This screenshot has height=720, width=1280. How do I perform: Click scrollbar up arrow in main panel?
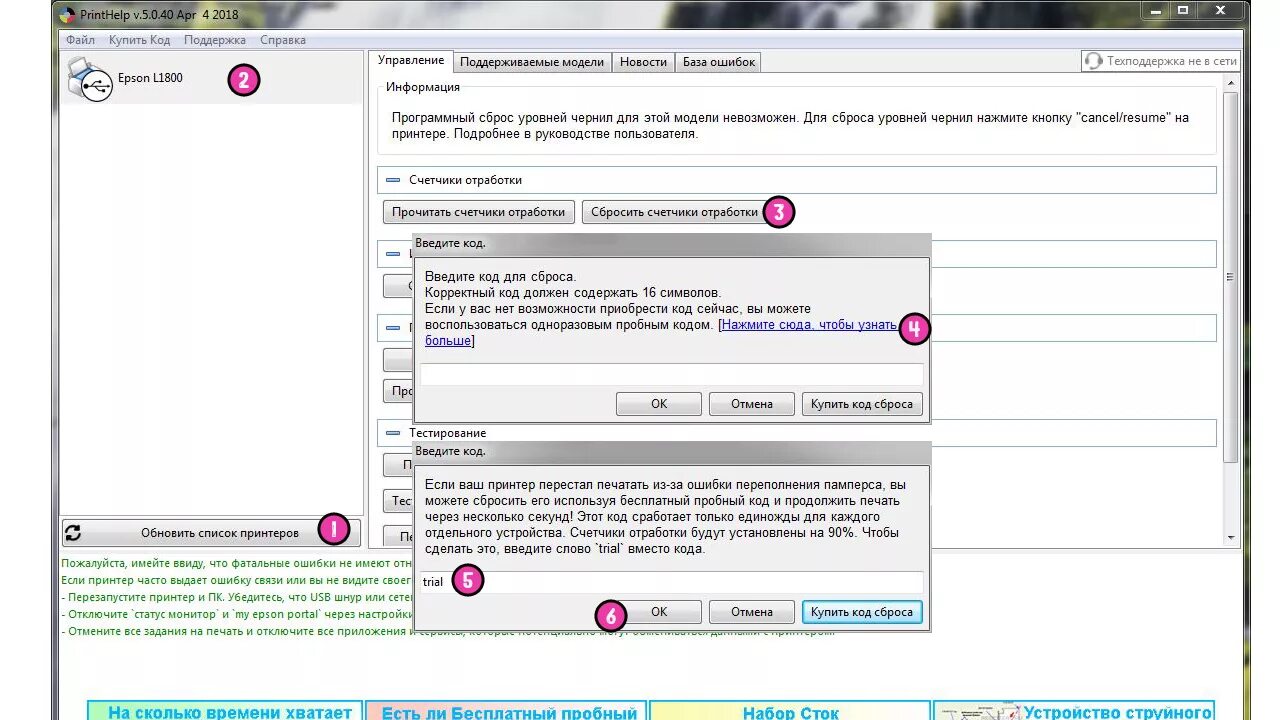pyautogui.click(x=1231, y=84)
